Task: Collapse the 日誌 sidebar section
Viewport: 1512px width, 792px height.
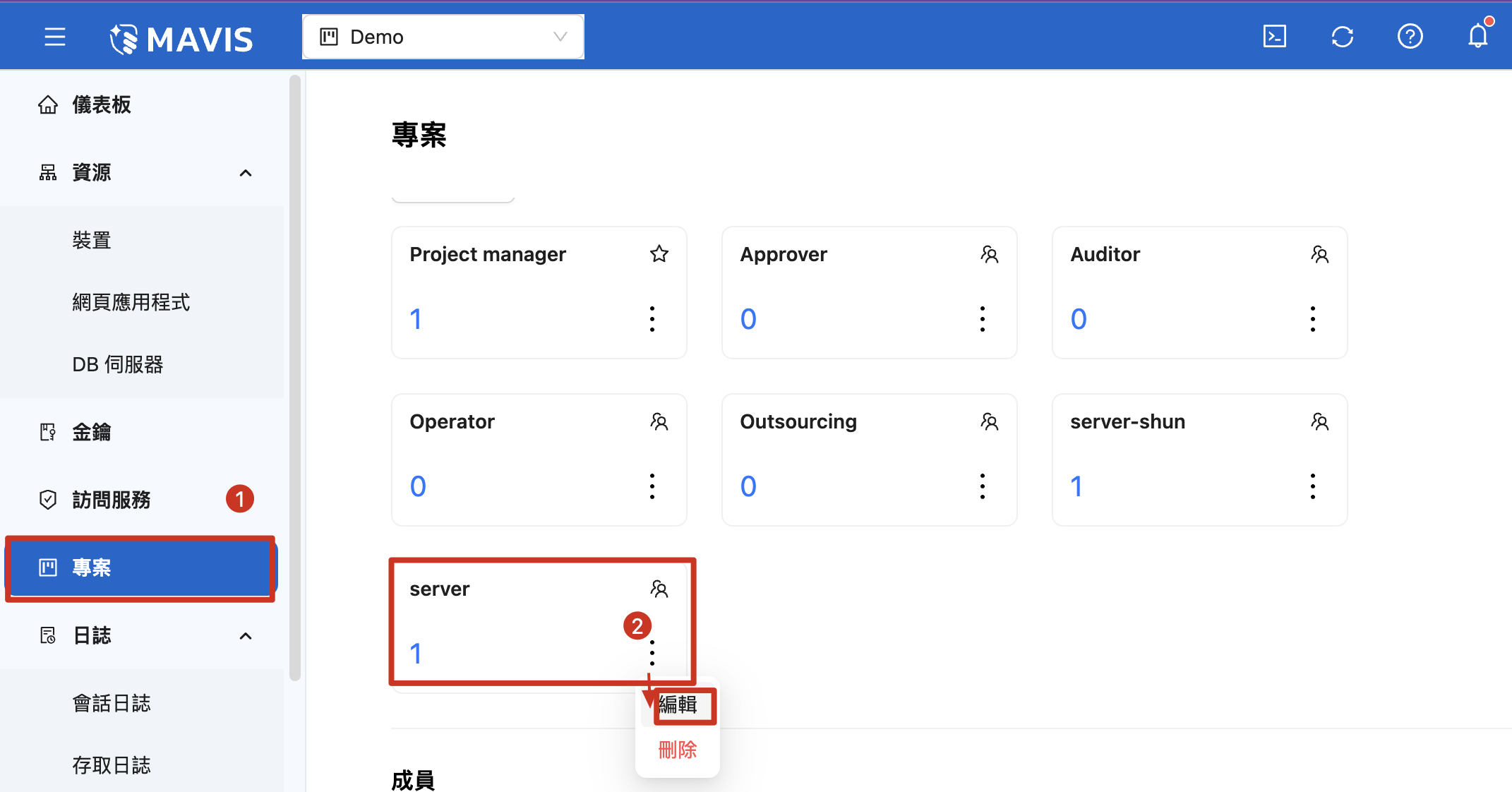Action: click(x=245, y=636)
